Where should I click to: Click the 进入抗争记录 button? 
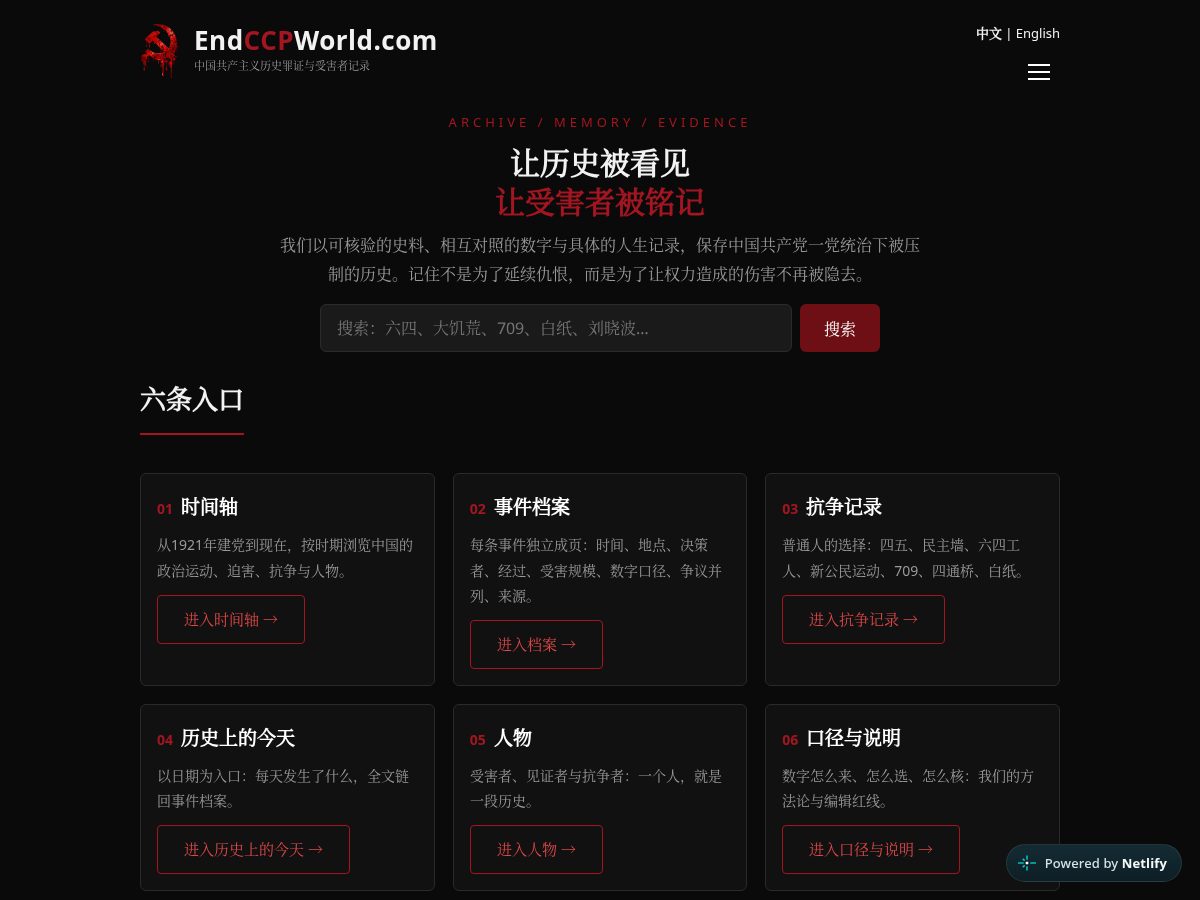click(863, 619)
